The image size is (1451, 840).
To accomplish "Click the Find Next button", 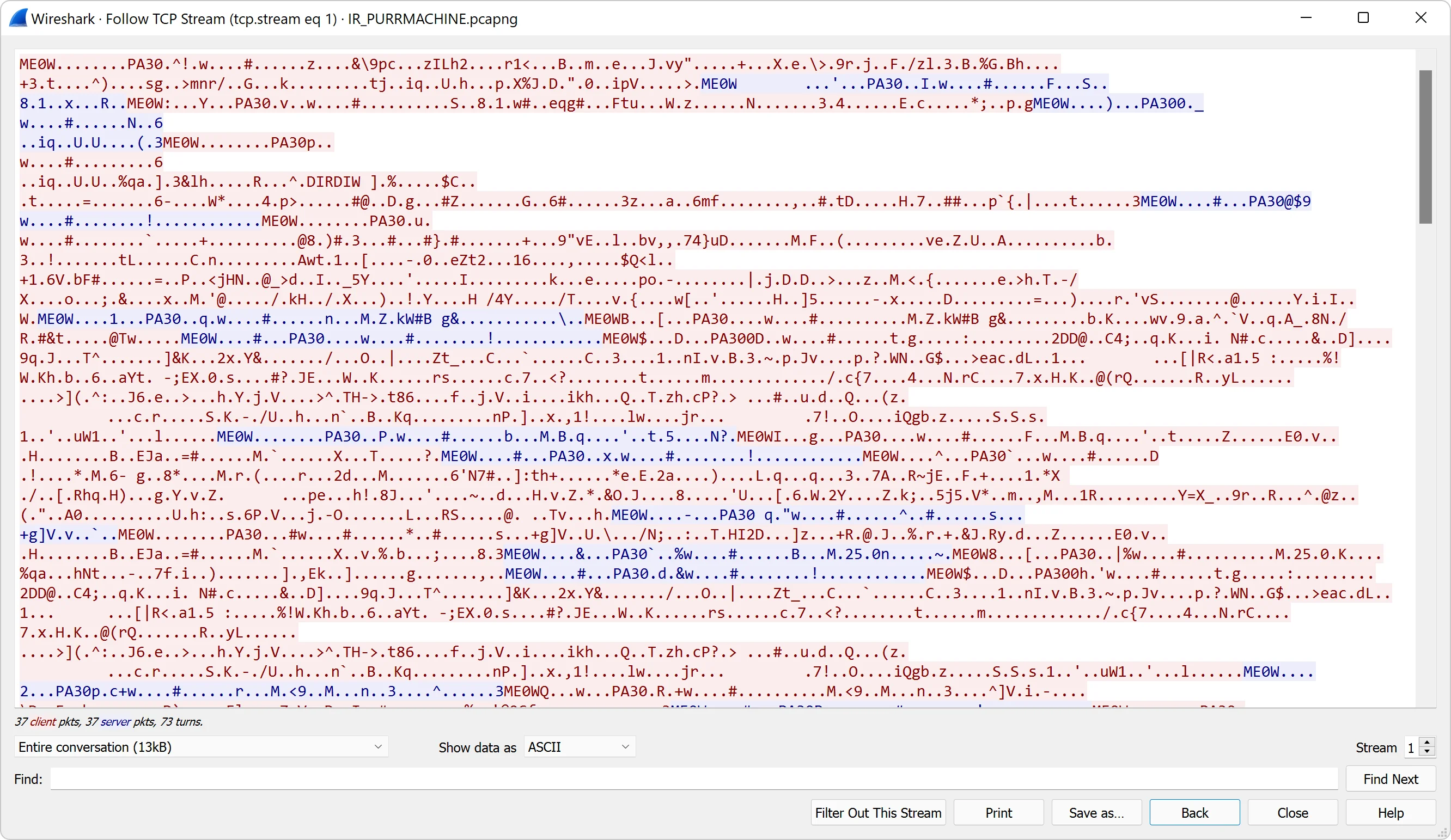I will [1391, 779].
